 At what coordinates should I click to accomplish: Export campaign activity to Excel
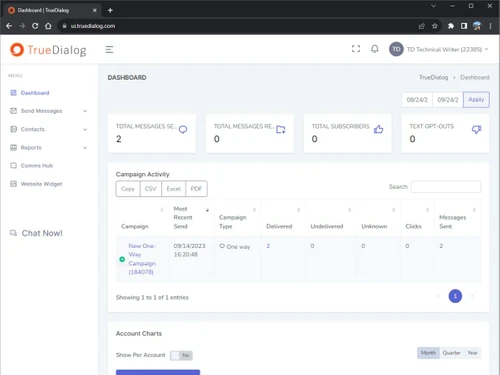[x=173, y=189]
